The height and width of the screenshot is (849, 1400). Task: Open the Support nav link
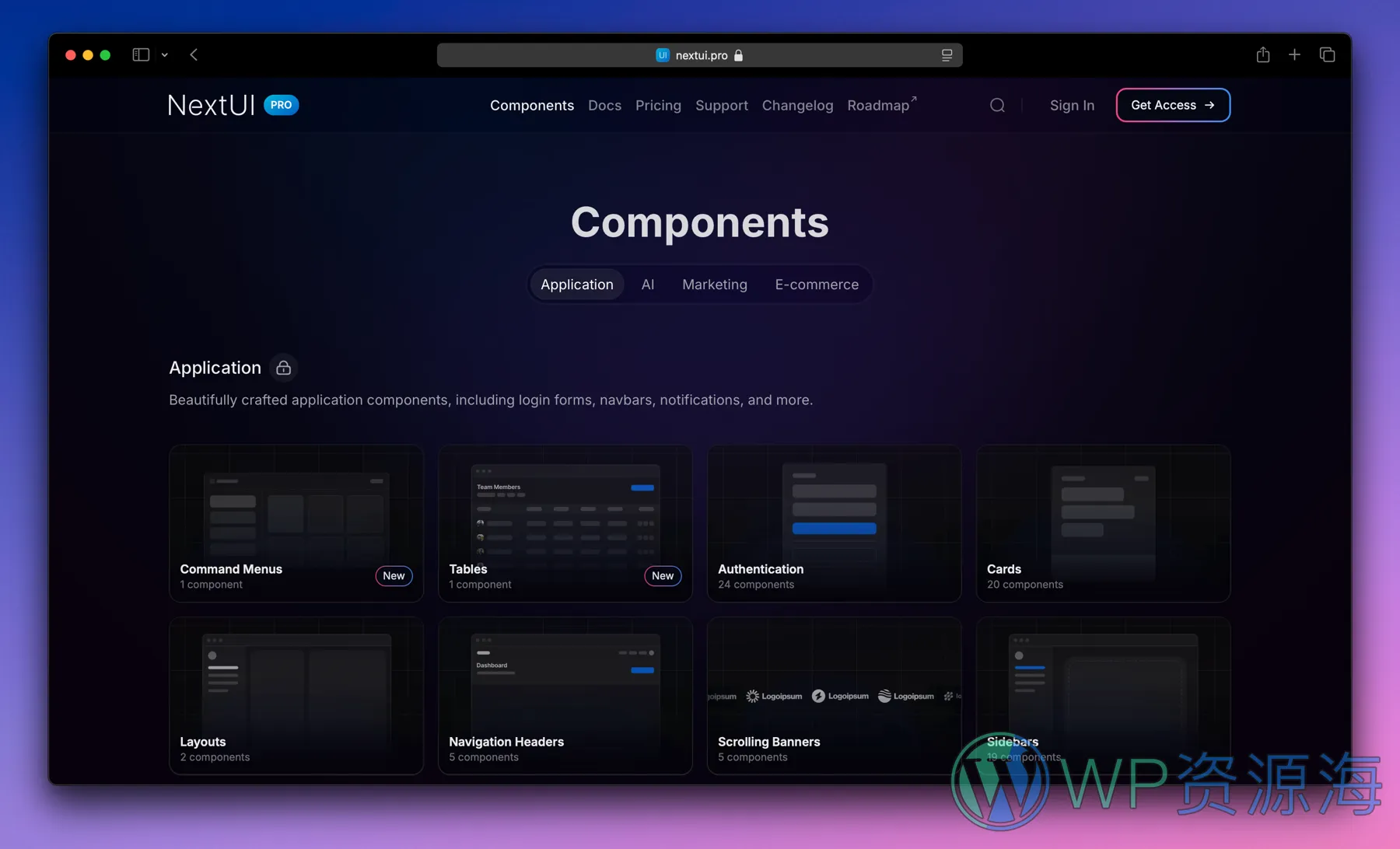point(722,105)
